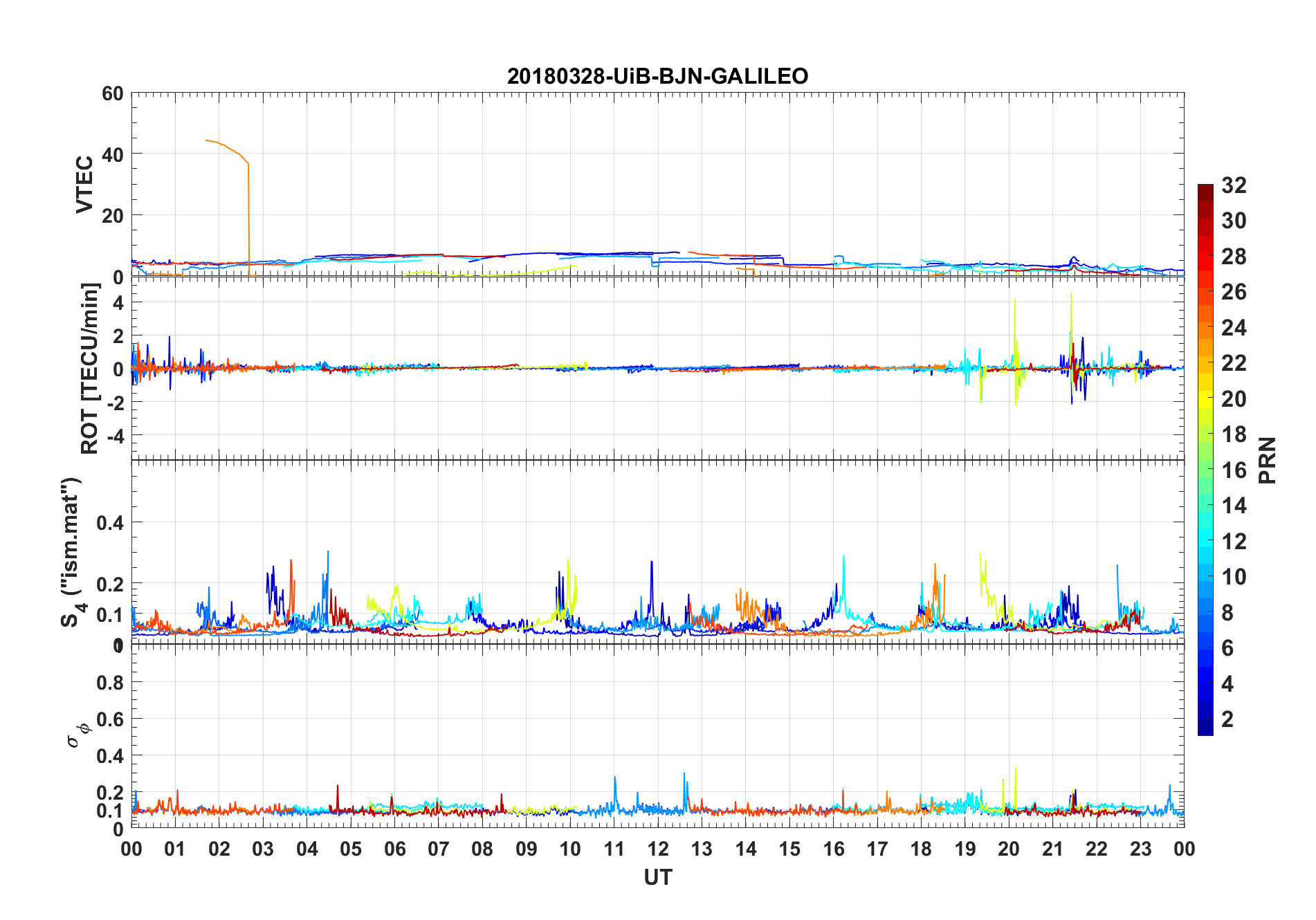Click the UT axis hour label 13

click(702, 849)
